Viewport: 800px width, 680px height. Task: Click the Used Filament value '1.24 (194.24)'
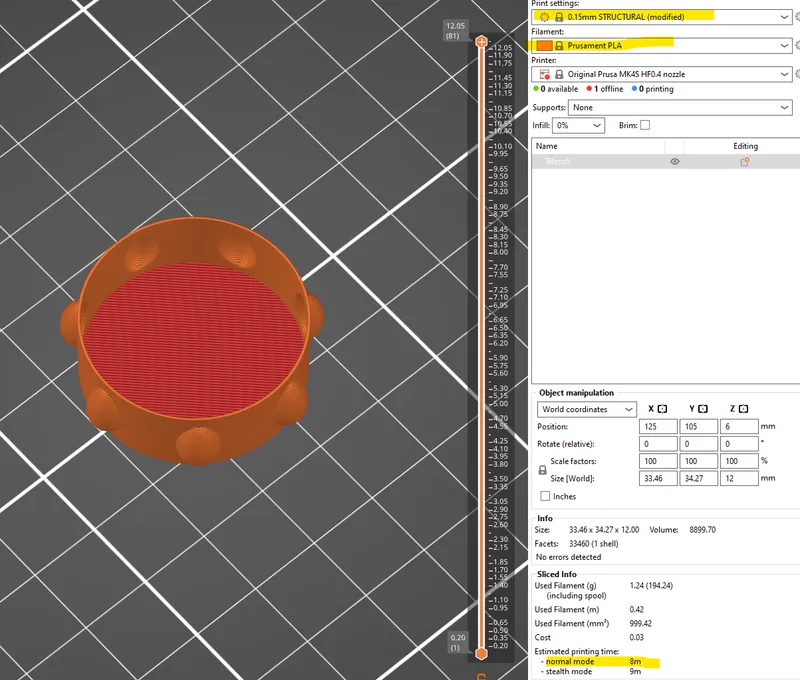tap(652, 586)
